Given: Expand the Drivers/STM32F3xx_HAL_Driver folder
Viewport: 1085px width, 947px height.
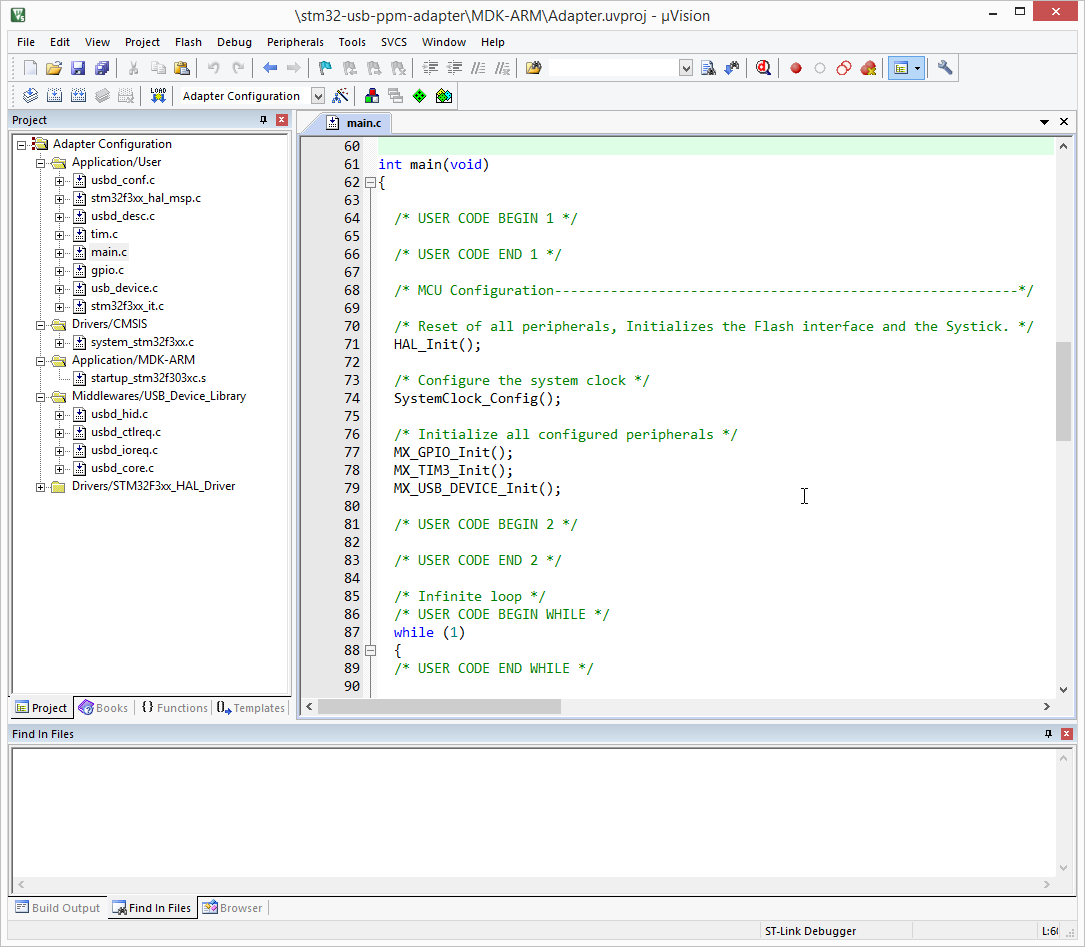Looking at the screenshot, I should coord(41,487).
